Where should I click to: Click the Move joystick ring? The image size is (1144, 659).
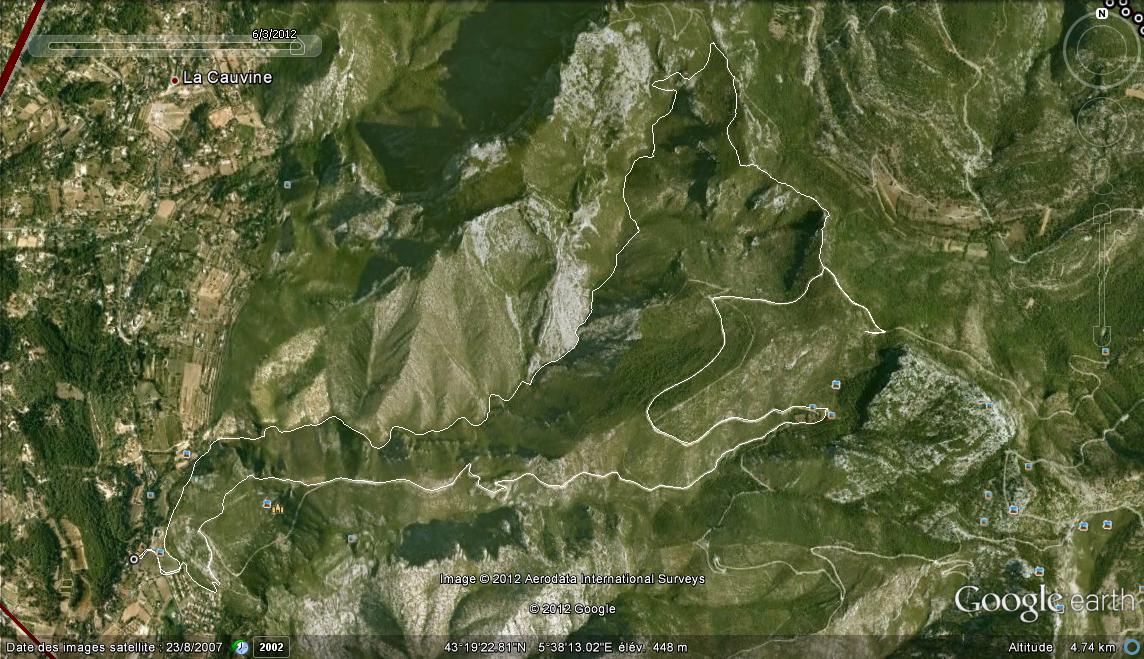[x=1102, y=122]
